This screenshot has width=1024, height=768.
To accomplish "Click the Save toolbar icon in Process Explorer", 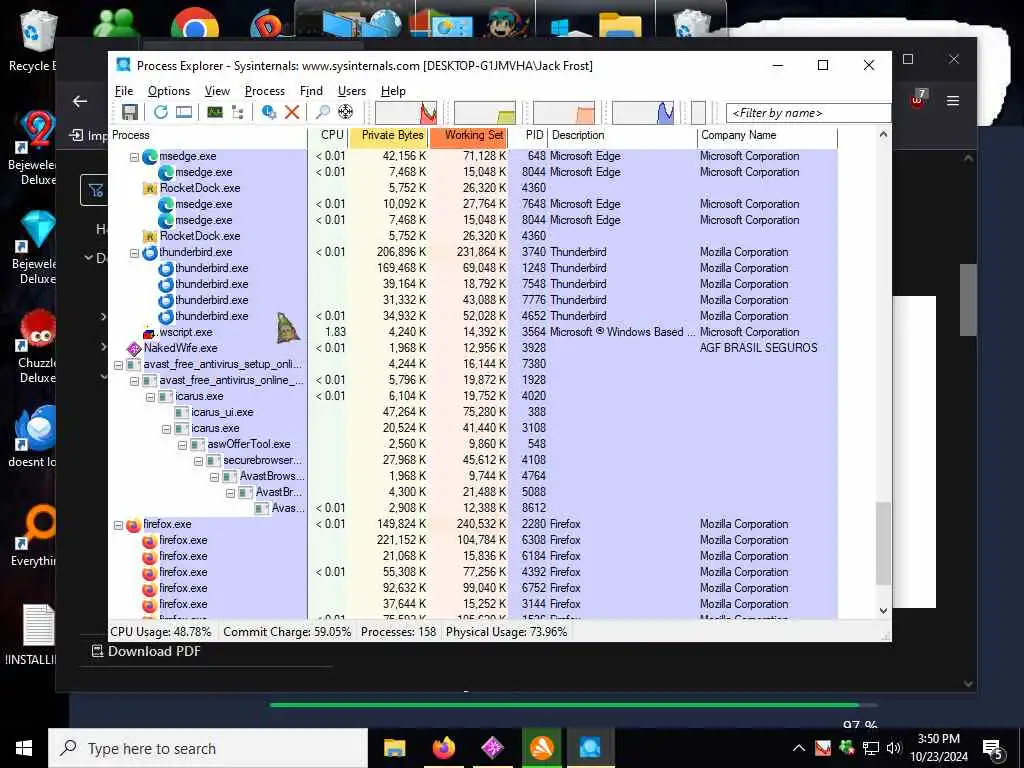I will coord(129,112).
